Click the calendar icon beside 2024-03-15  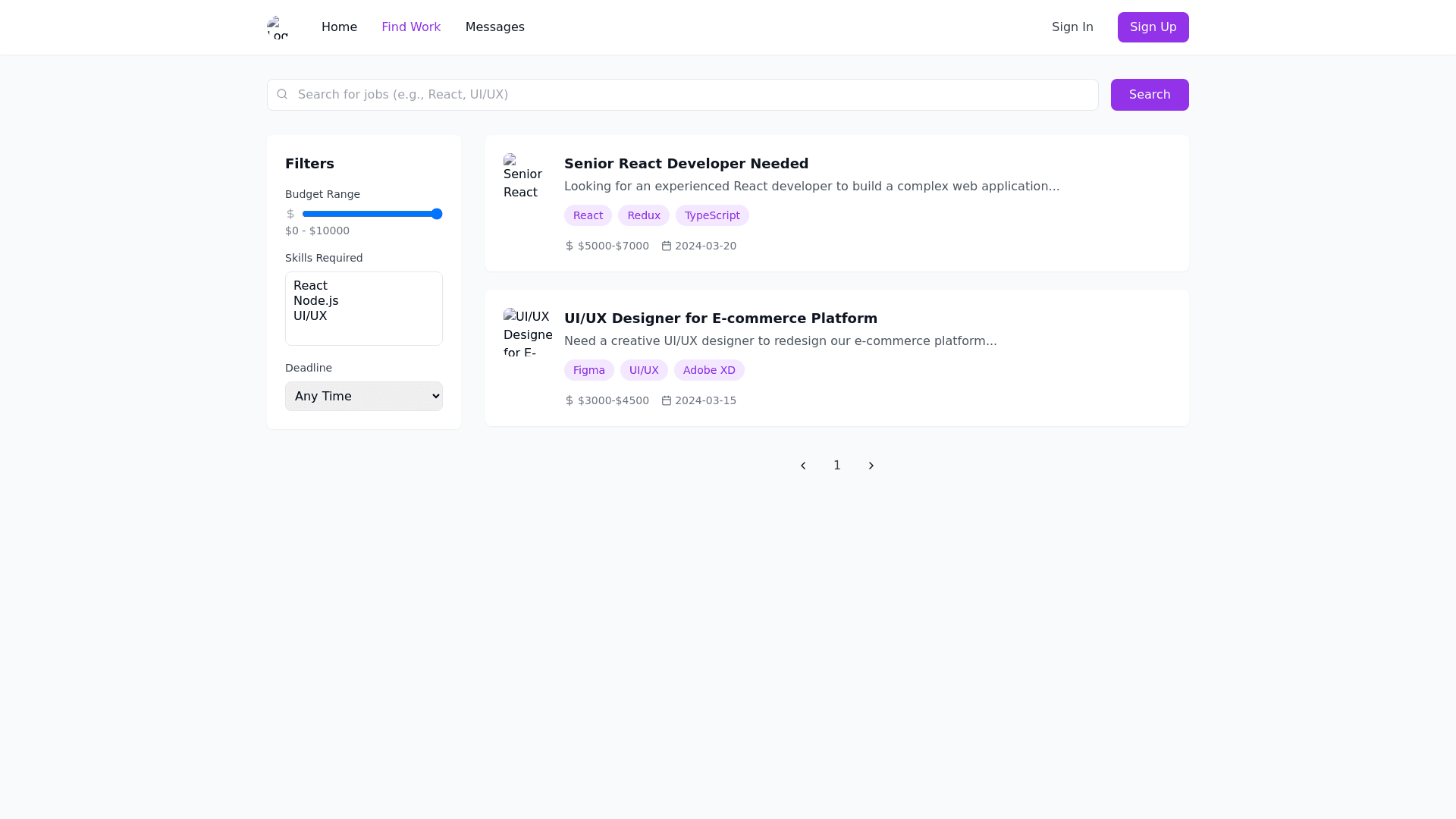coord(667,400)
